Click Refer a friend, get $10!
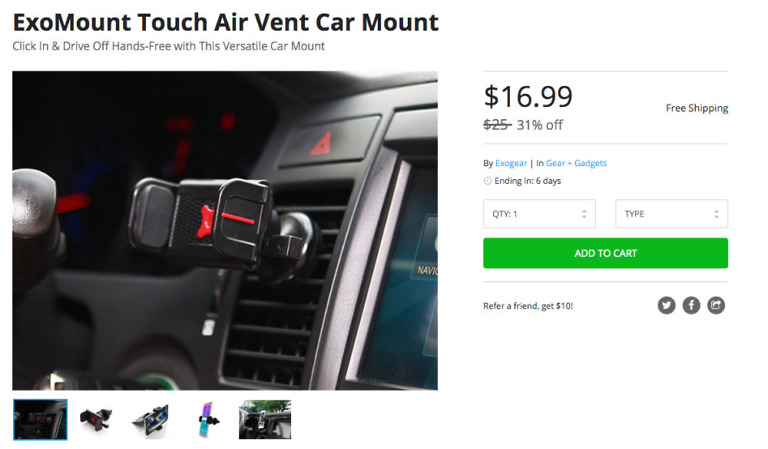 click(x=528, y=306)
